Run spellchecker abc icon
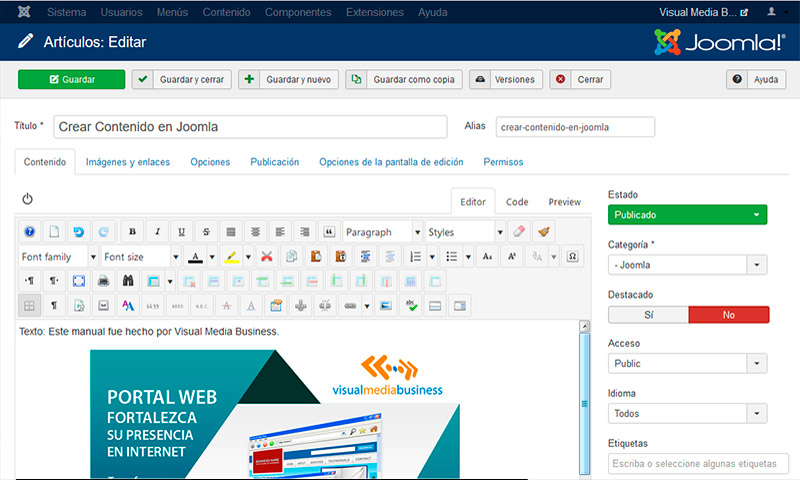The image size is (800, 480). pyautogui.click(x=411, y=306)
